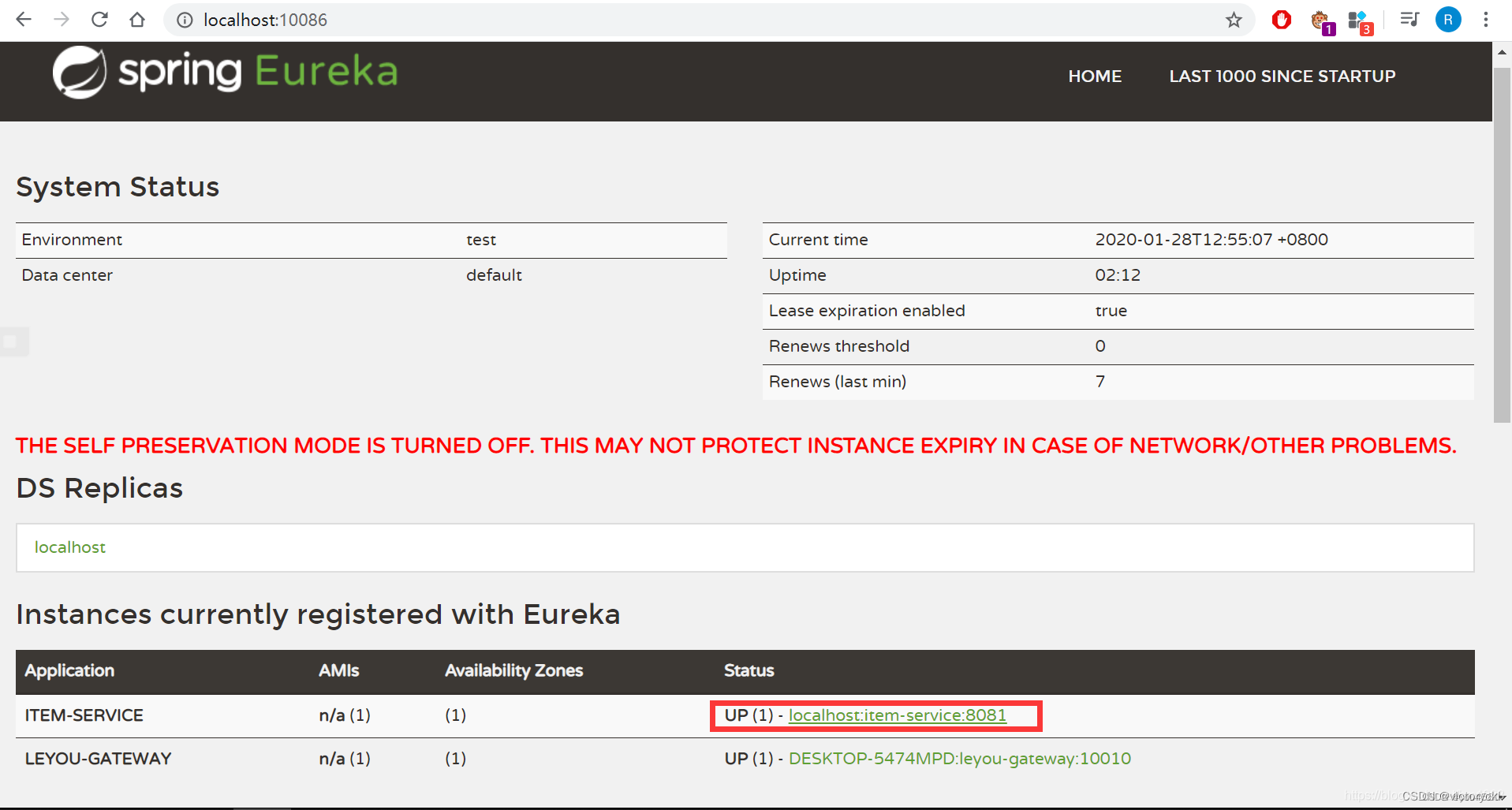Click the Status column header

(749, 670)
